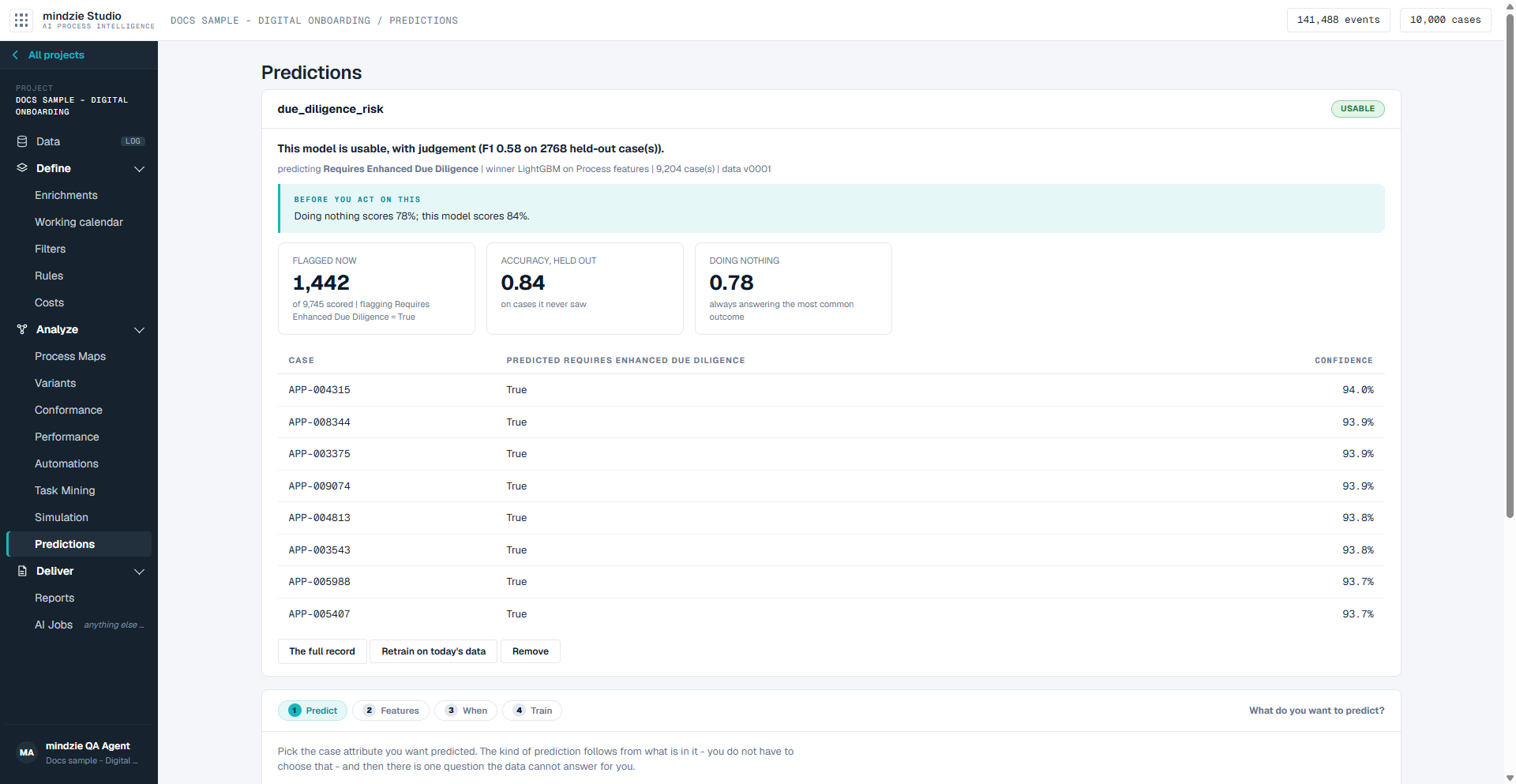Remove the due_diligence_risk model
This screenshot has height=784, width=1516.
tap(531, 651)
